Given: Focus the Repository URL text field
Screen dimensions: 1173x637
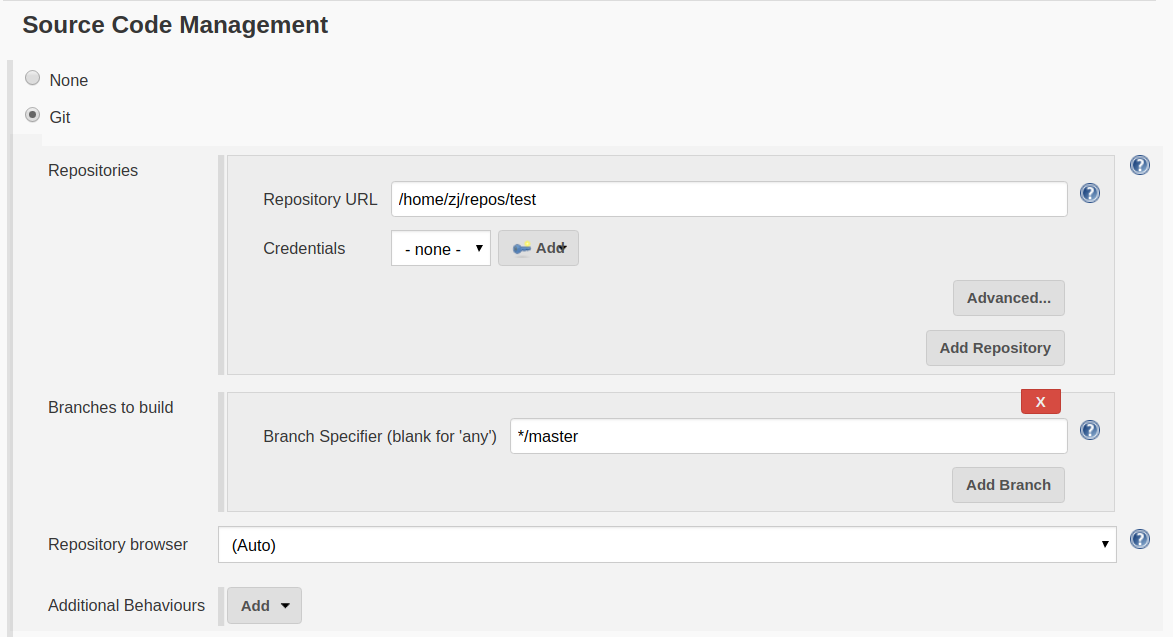Looking at the screenshot, I should (729, 199).
